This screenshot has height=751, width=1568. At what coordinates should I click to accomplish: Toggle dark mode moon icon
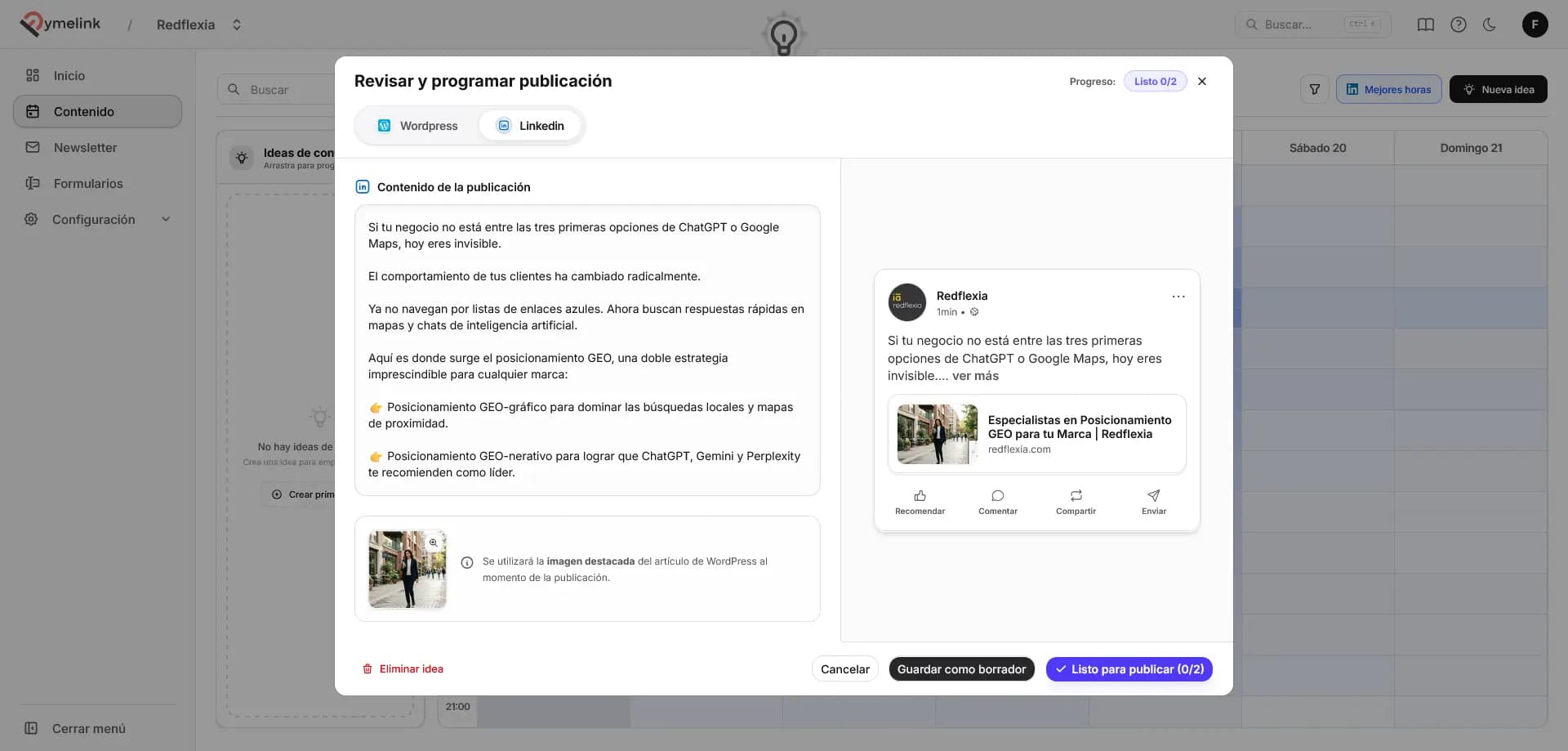1490,25
